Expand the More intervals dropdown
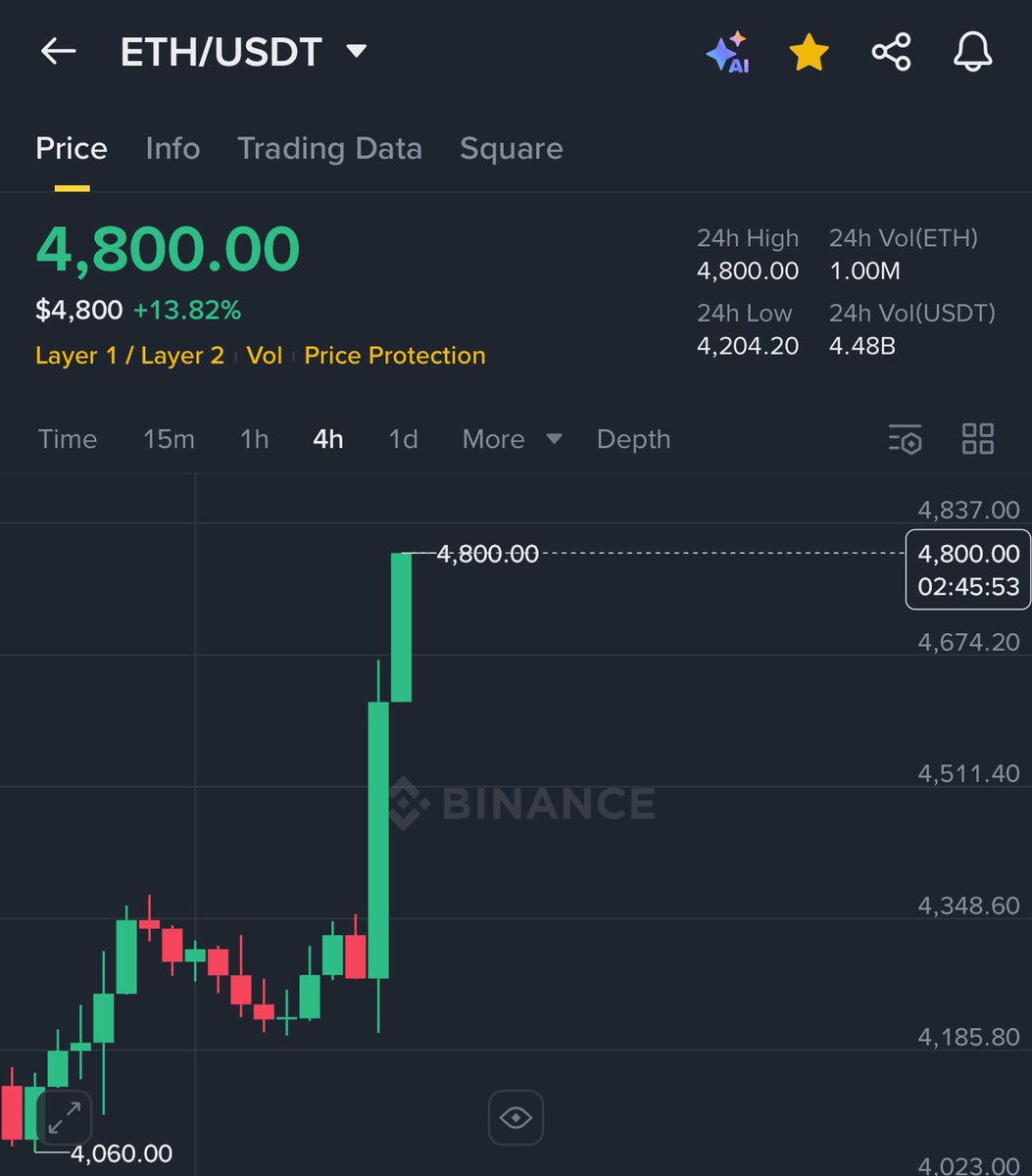The height and width of the screenshot is (1176, 1032). point(512,439)
